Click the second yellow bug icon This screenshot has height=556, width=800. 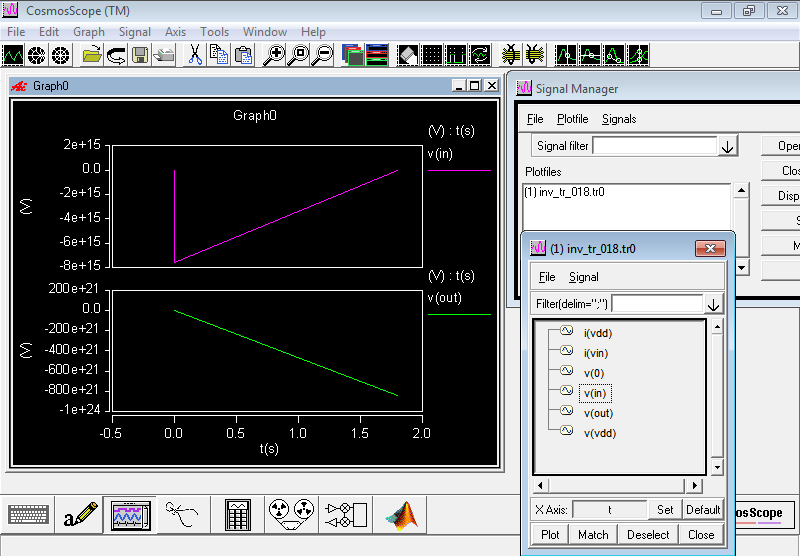[x=535, y=55]
